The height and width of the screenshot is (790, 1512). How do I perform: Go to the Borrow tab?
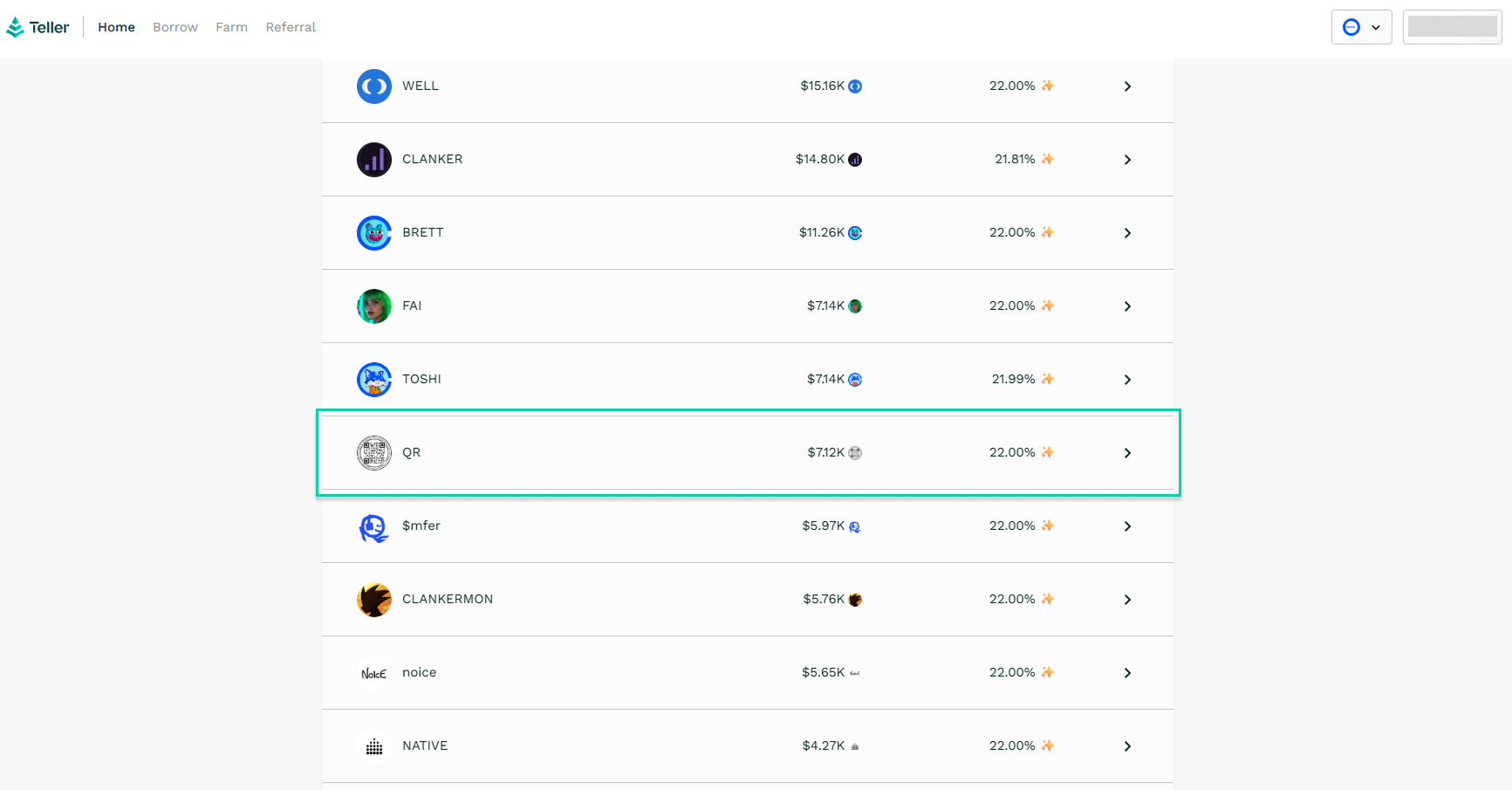[x=175, y=27]
